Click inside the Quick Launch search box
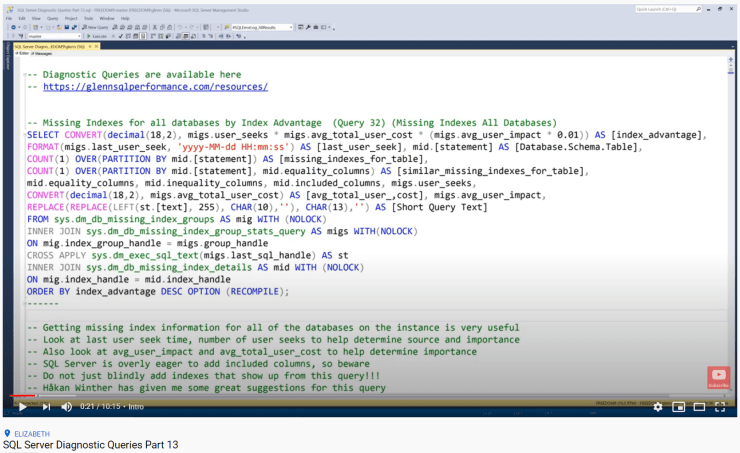The image size is (740, 453). pyautogui.click(x=667, y=9)
